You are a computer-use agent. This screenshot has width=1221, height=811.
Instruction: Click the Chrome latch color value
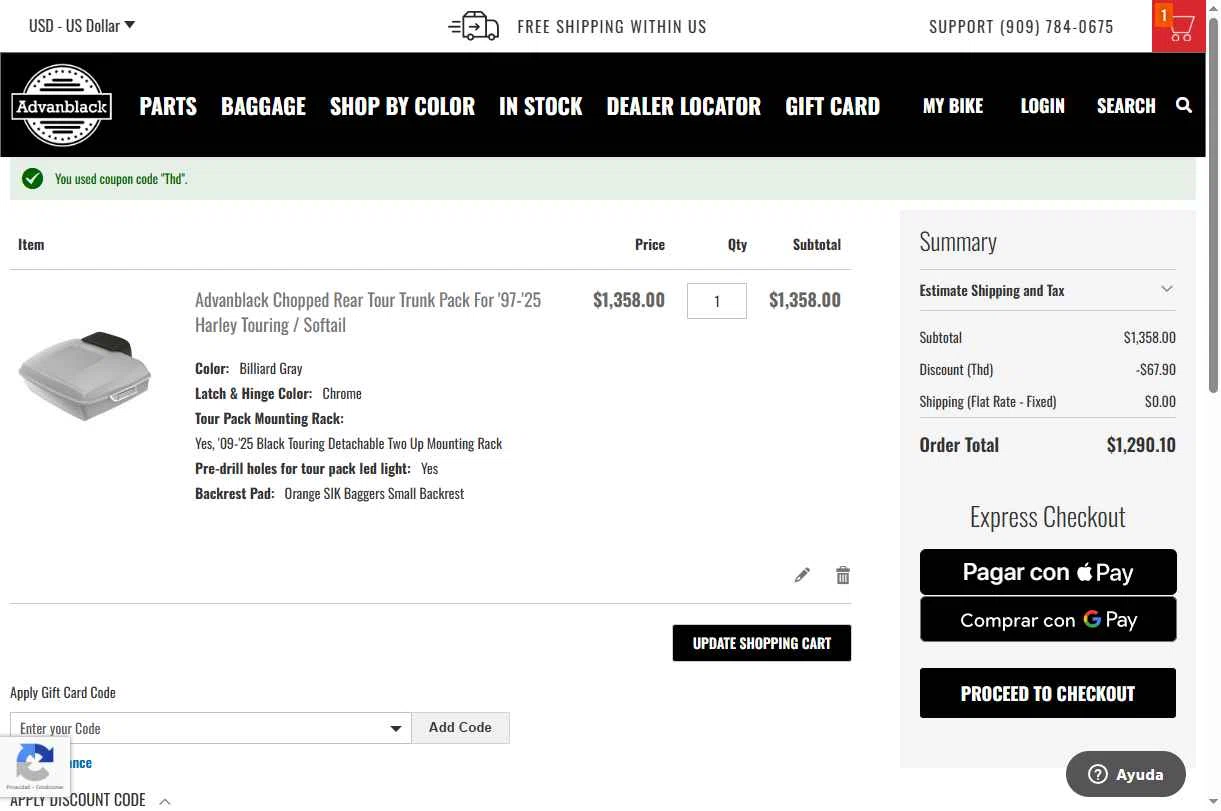[342, 393]
